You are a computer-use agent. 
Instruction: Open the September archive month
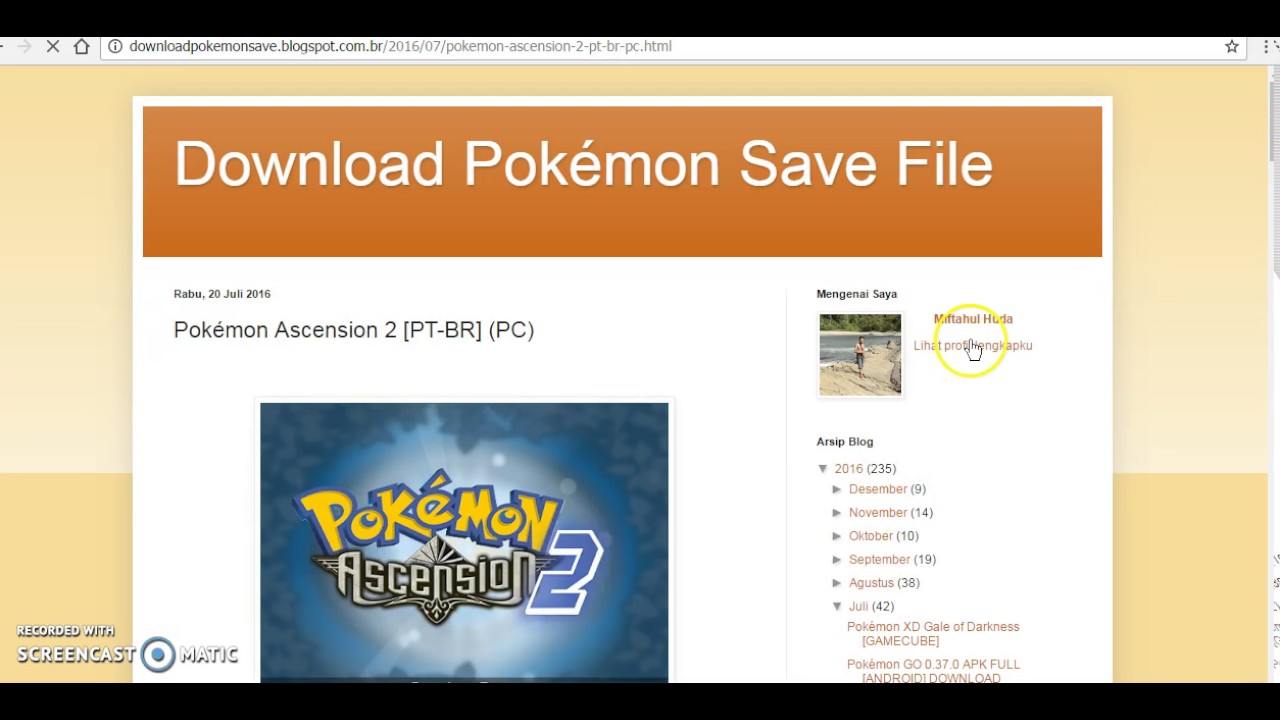point(880,560)
